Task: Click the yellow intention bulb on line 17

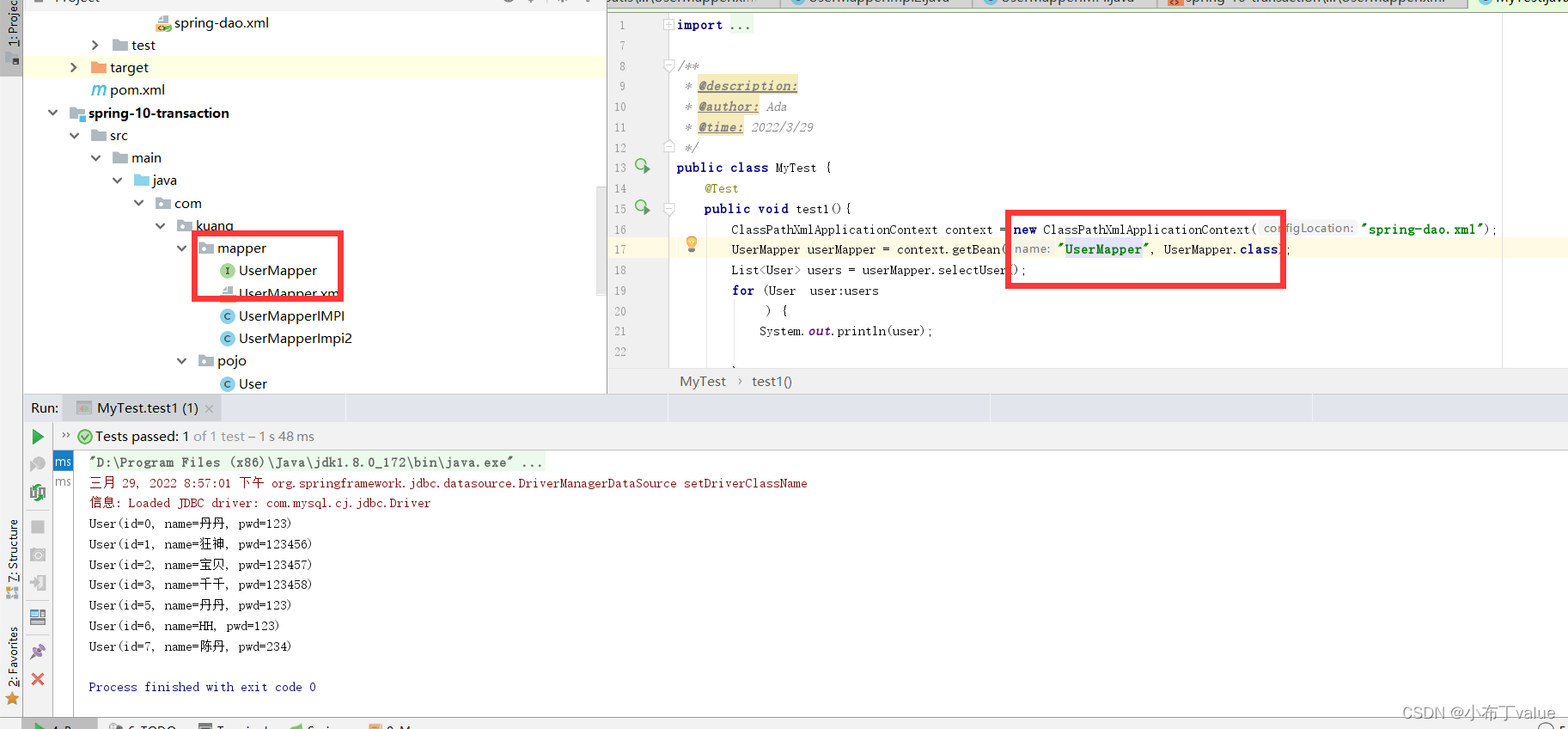Action: coord(692,245)
